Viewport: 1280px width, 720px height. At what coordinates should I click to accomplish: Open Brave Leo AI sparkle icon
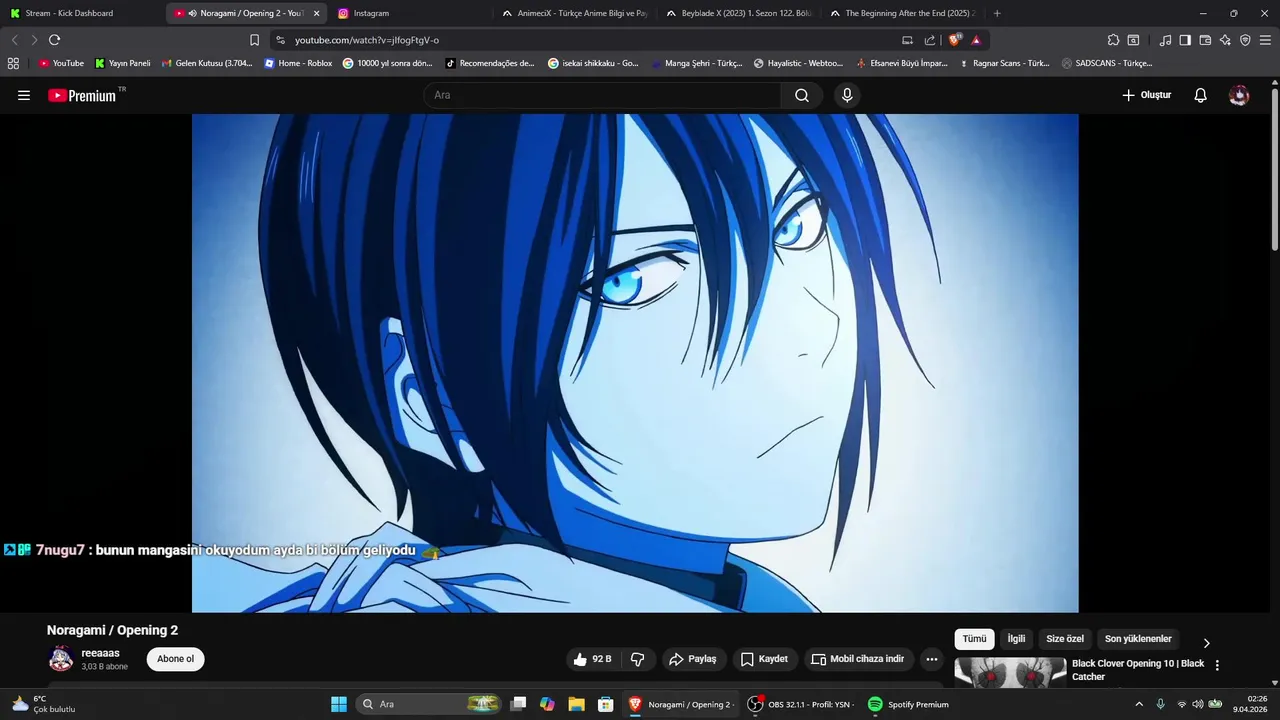tap(1225, 40)
